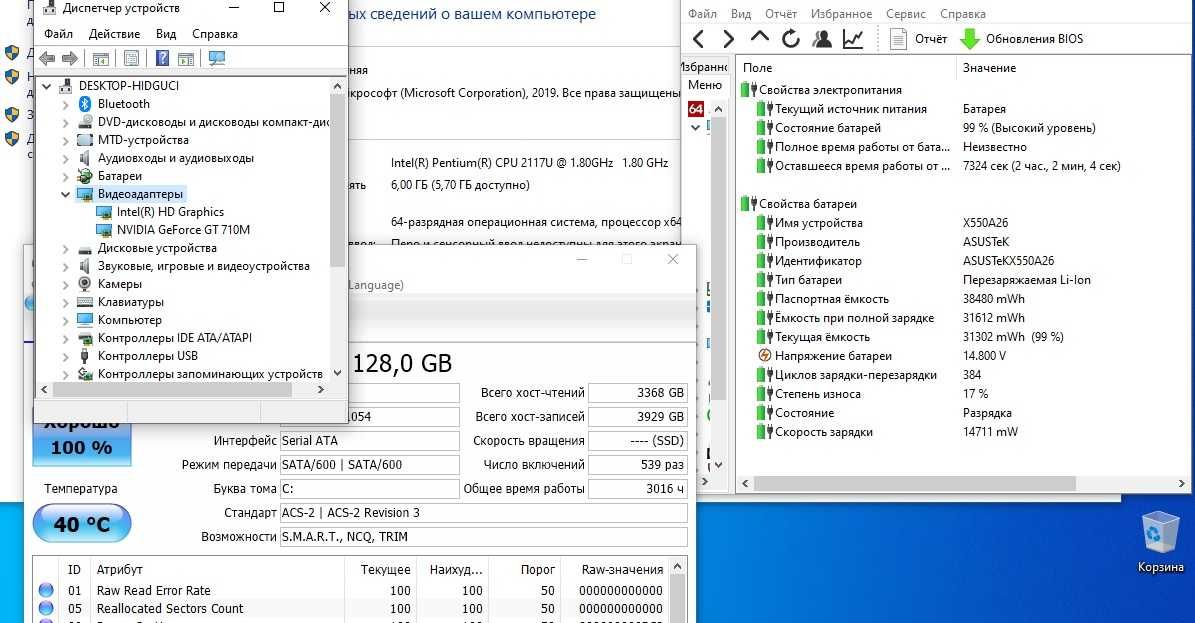Click the Bluetooth device icon

tap(85, 104)
